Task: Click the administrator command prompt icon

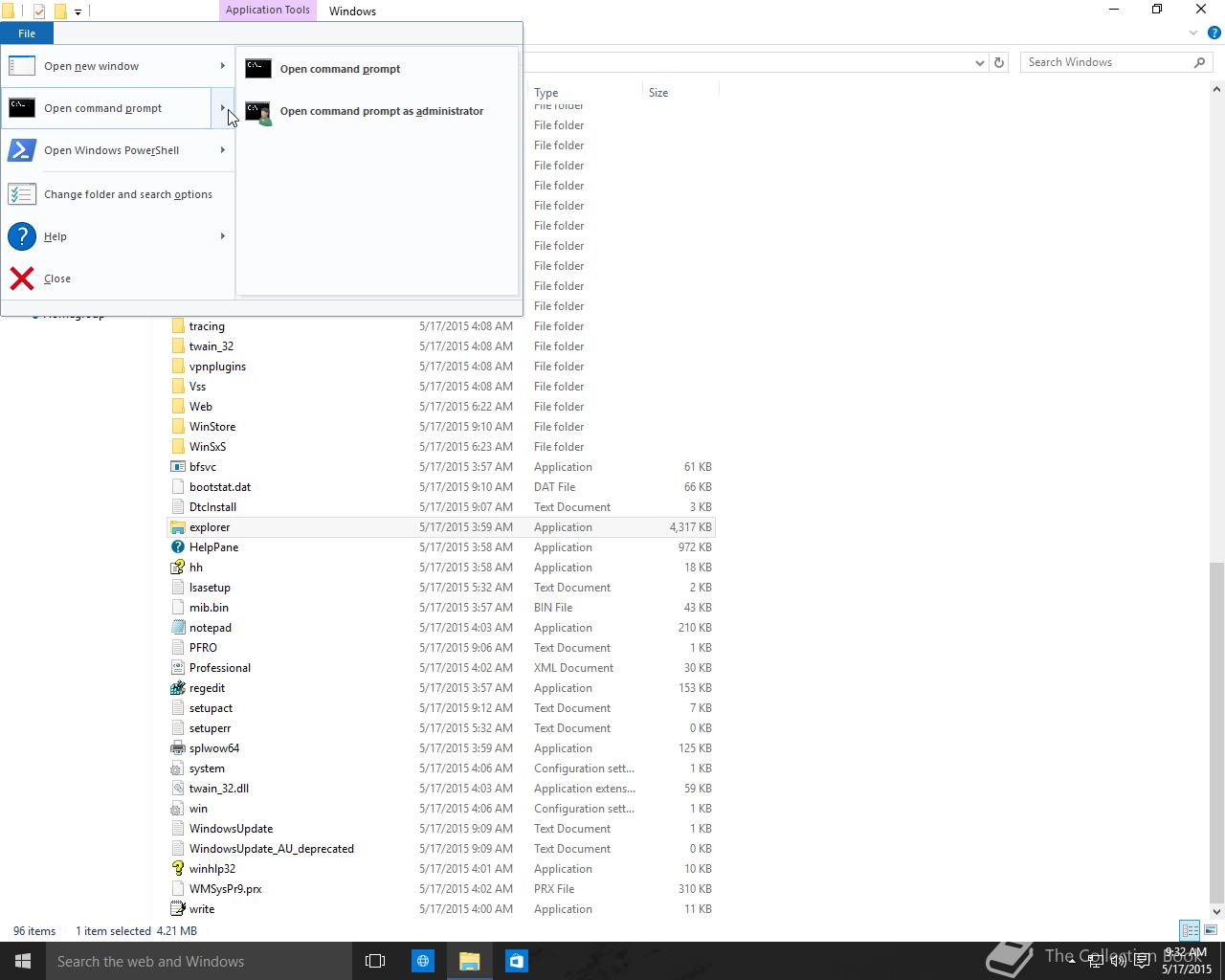Action: pos(258,112)
